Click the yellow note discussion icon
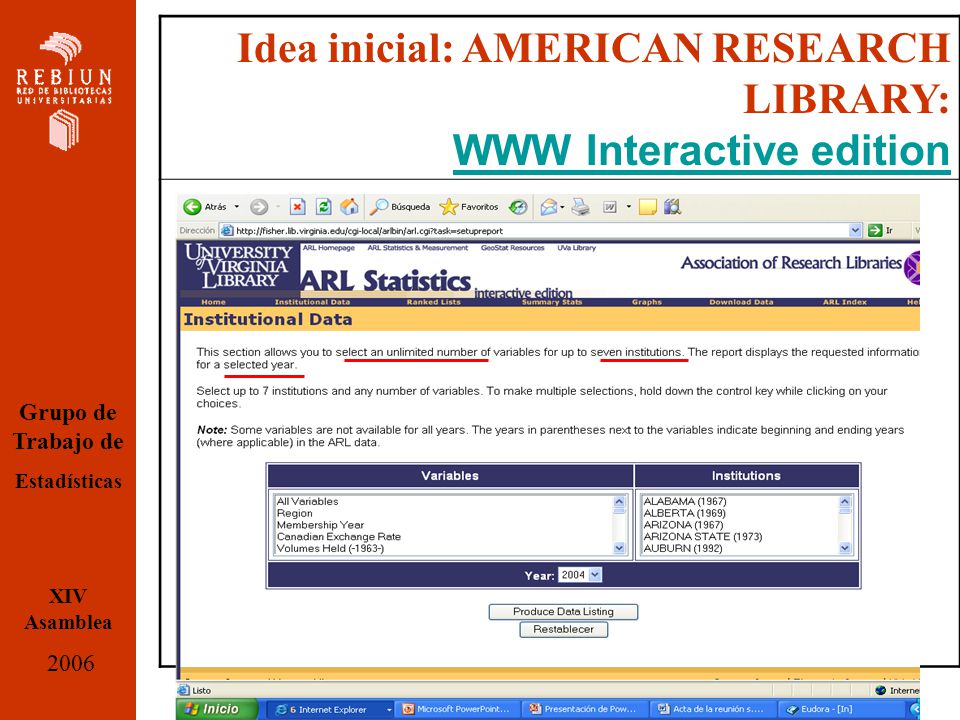The width and height of the screenshot is (960, 720). 647,207
